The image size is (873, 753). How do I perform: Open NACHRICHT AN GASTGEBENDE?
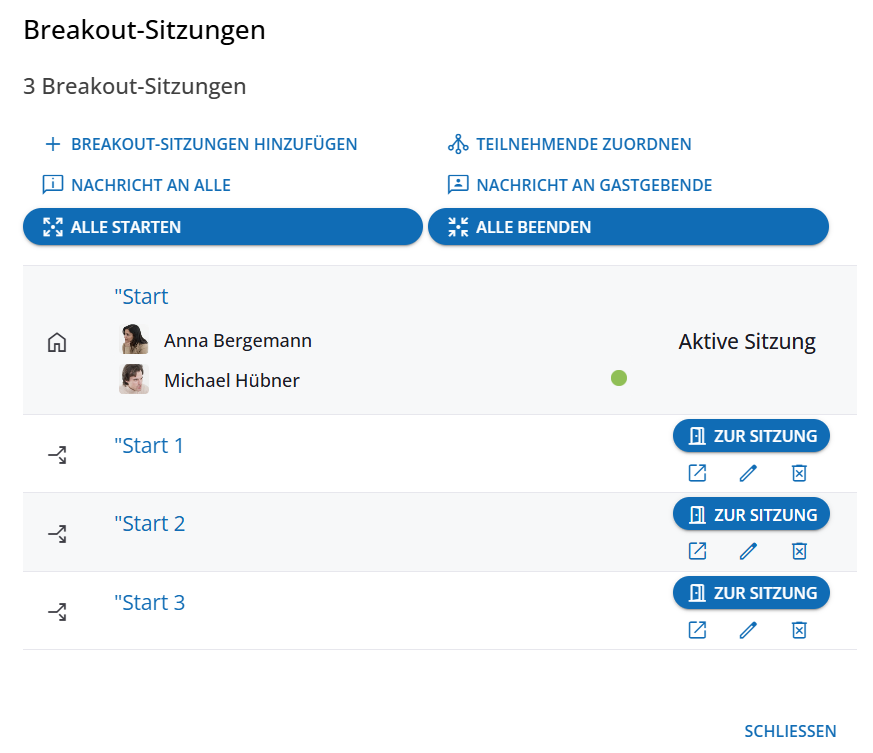coord(580,185)
